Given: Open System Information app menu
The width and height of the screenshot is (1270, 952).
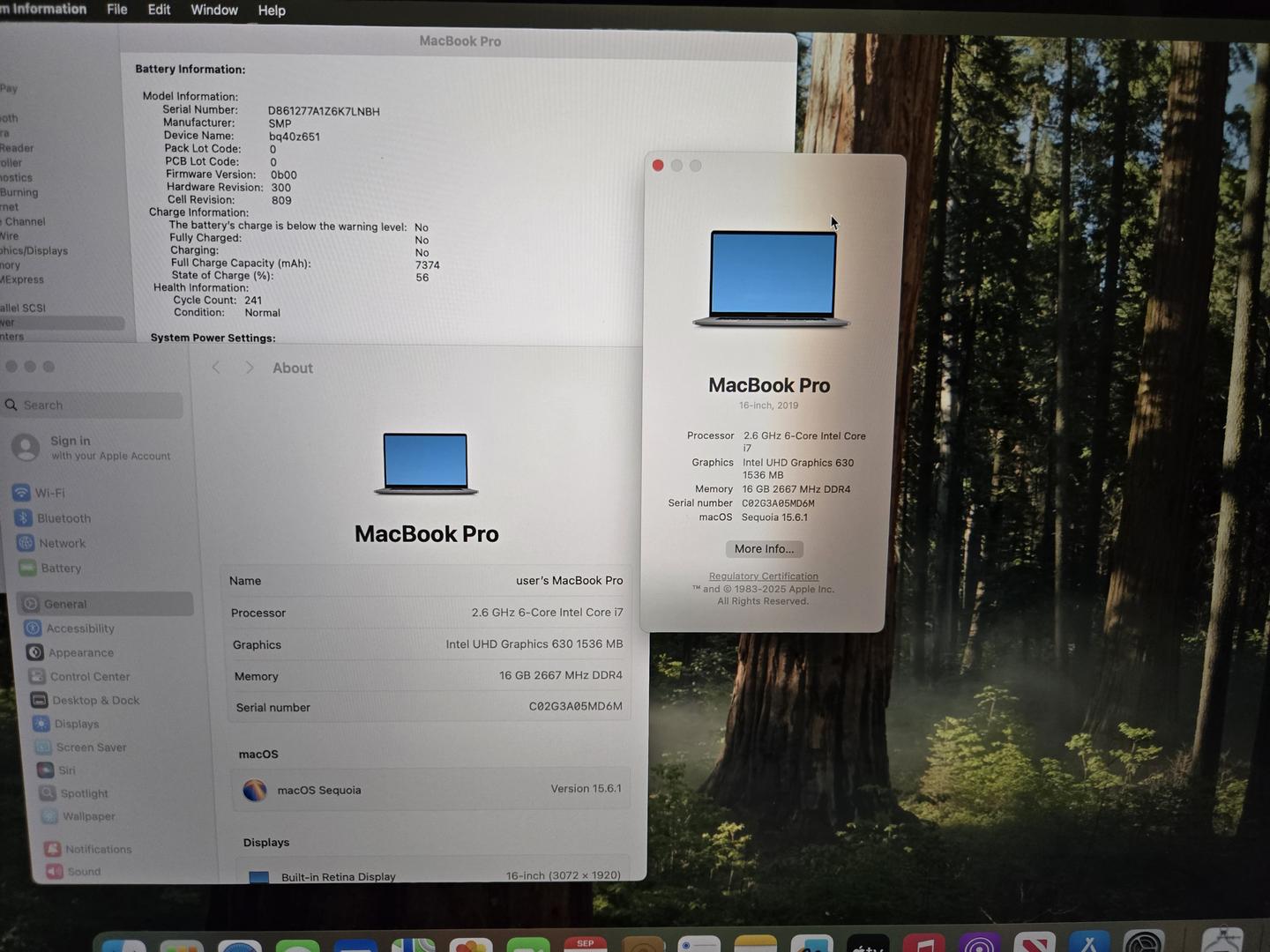Looking at the screenshot, I should (44, 9).
